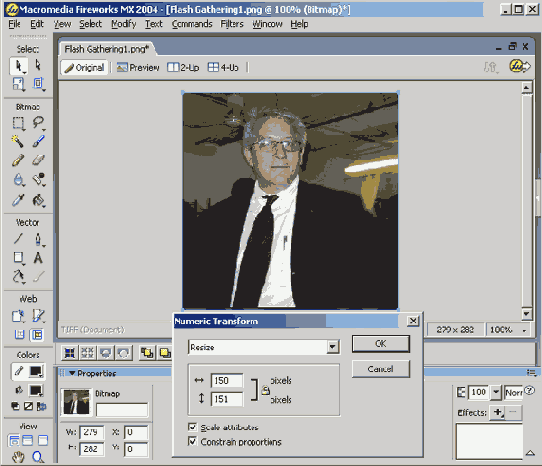Select the Text tool
542x466 pixels.
pos(38,258)
